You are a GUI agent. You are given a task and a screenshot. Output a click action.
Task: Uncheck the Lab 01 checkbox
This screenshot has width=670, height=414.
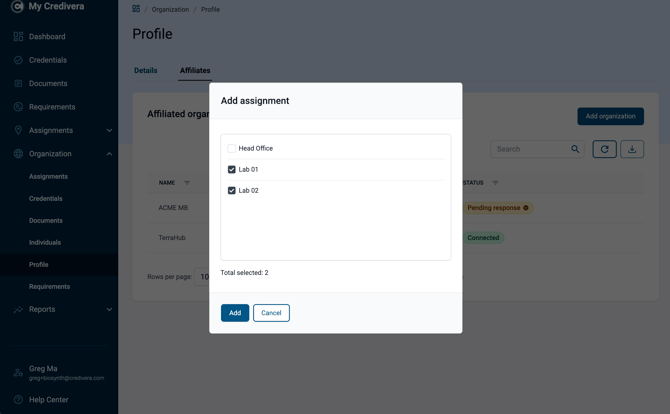pyautogui.click(x=232, y=170)
